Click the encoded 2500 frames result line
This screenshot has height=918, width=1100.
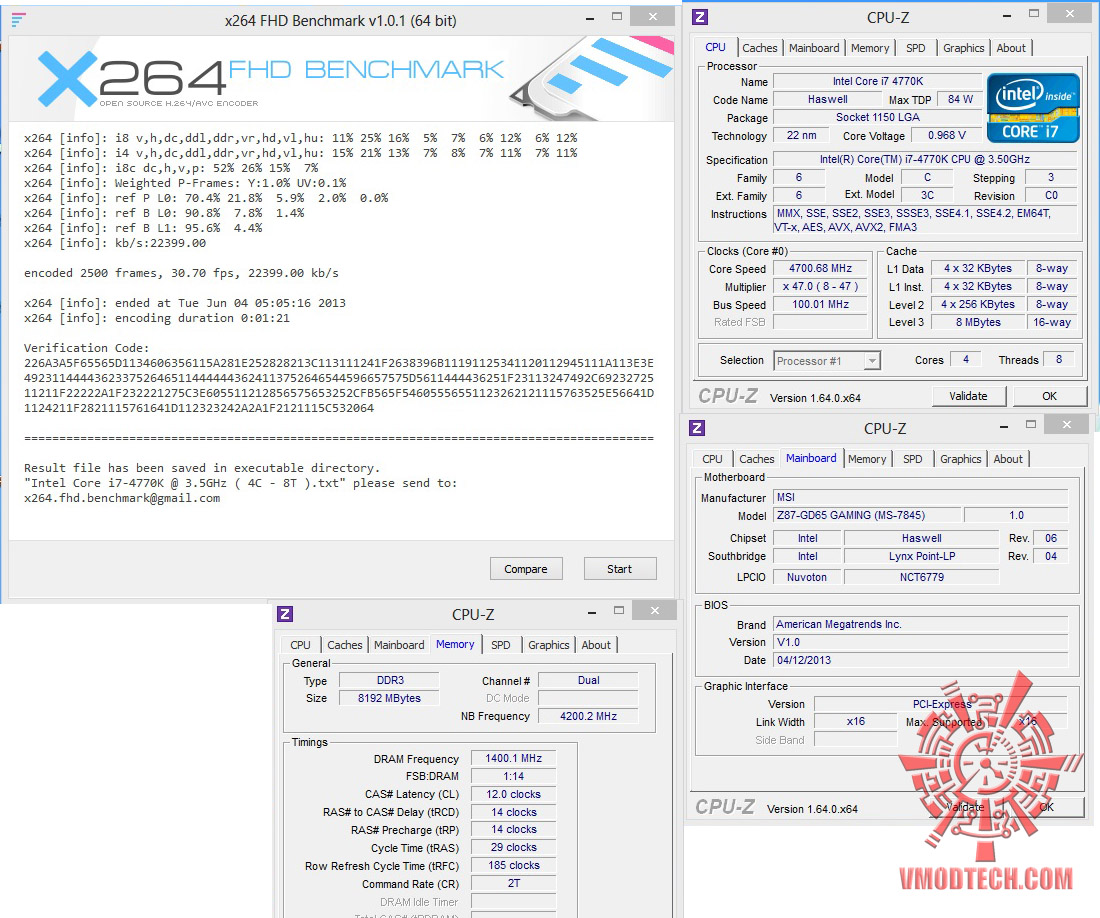pos(181,273)
